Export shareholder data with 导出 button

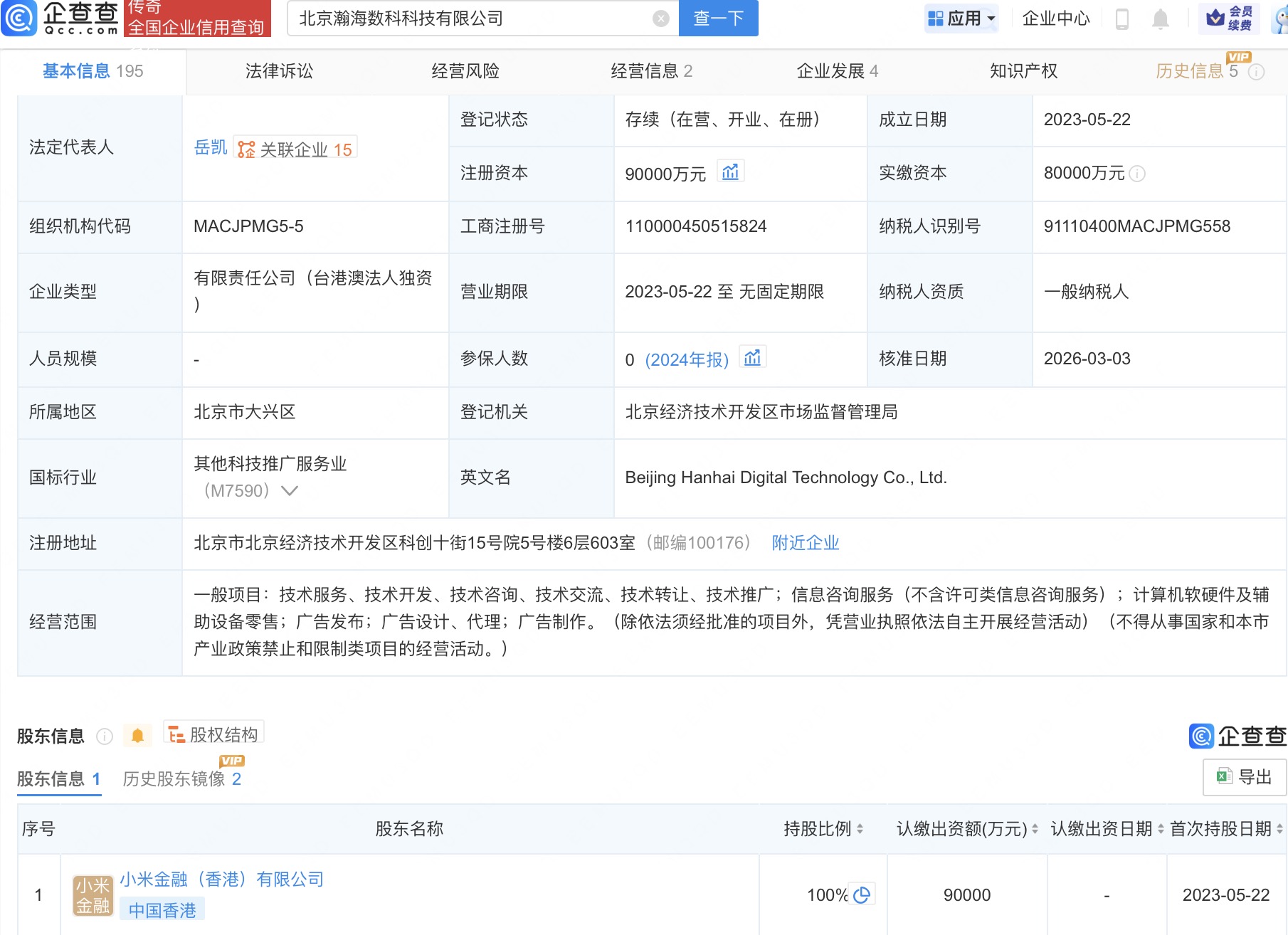click(x=1244, y=777)
